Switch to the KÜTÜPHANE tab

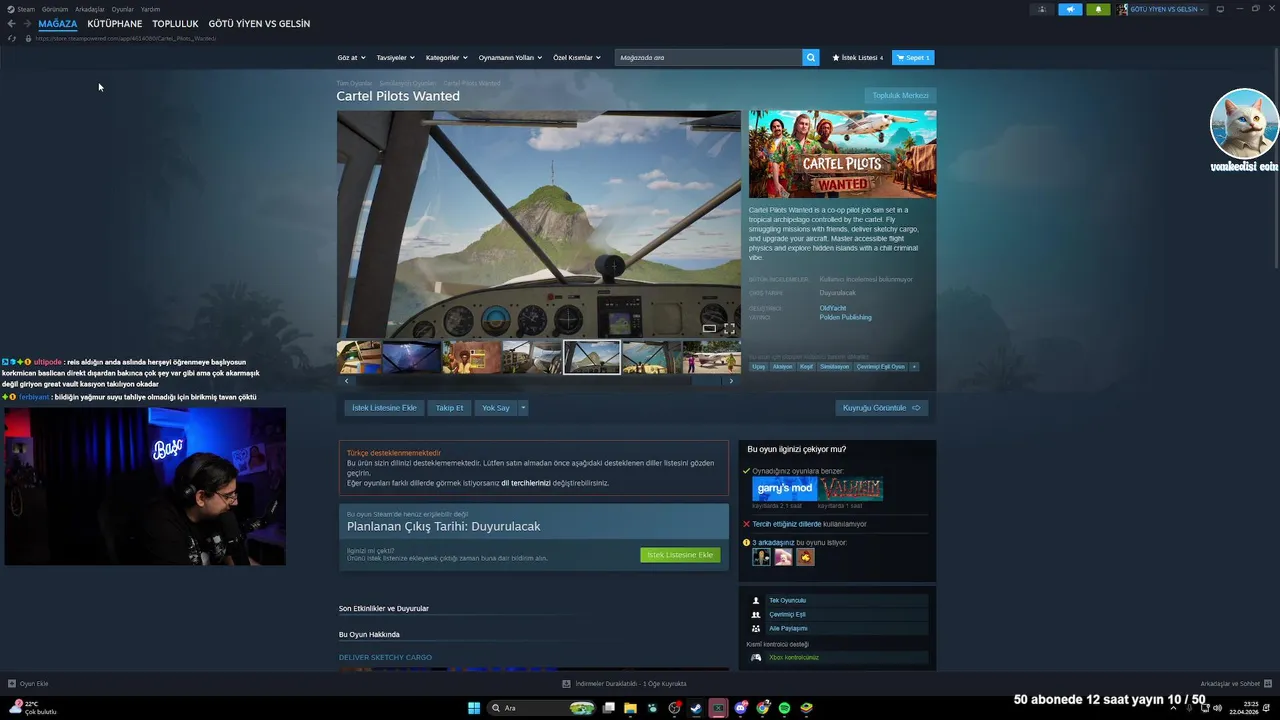[114, 24]
